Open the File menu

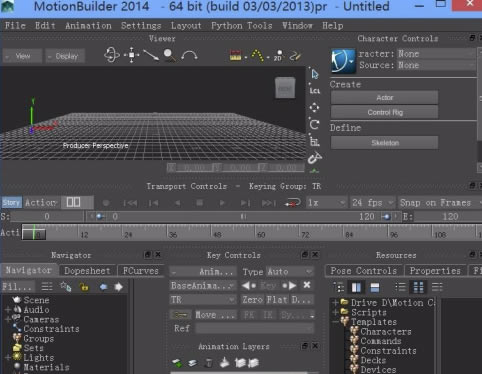[x=15, y=26]
